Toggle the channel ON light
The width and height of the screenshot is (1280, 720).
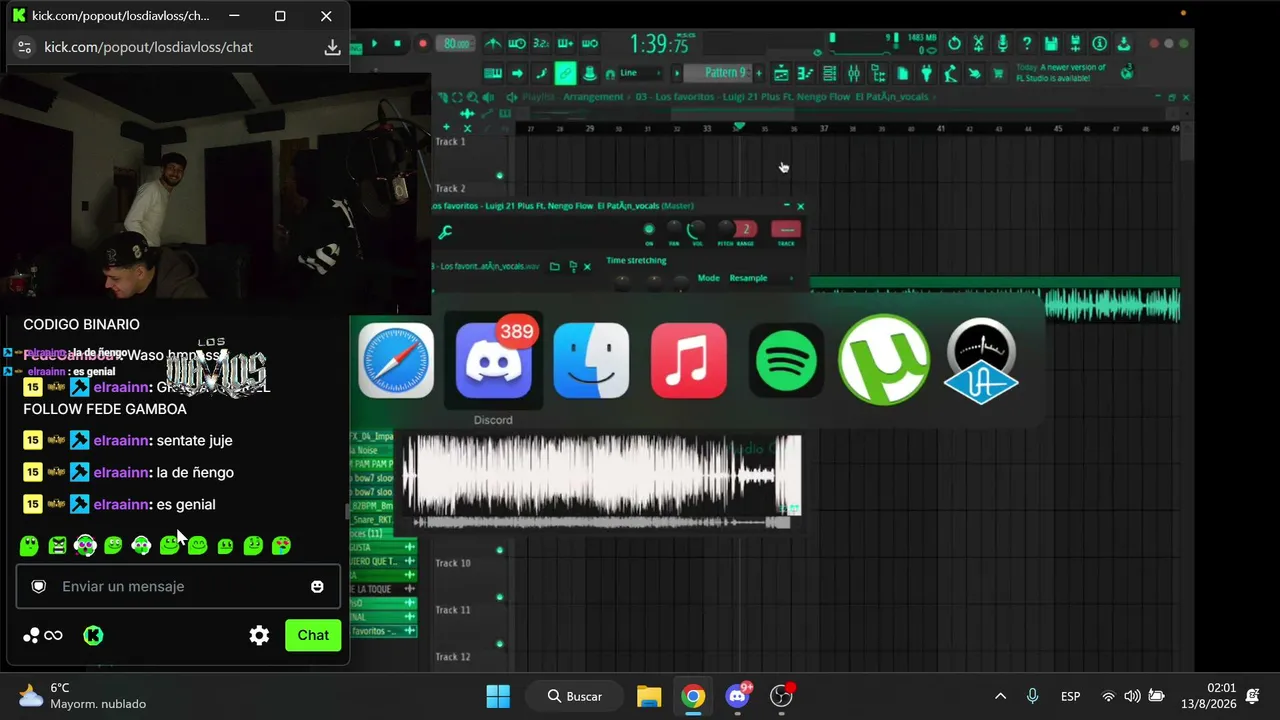pos(649,229)
